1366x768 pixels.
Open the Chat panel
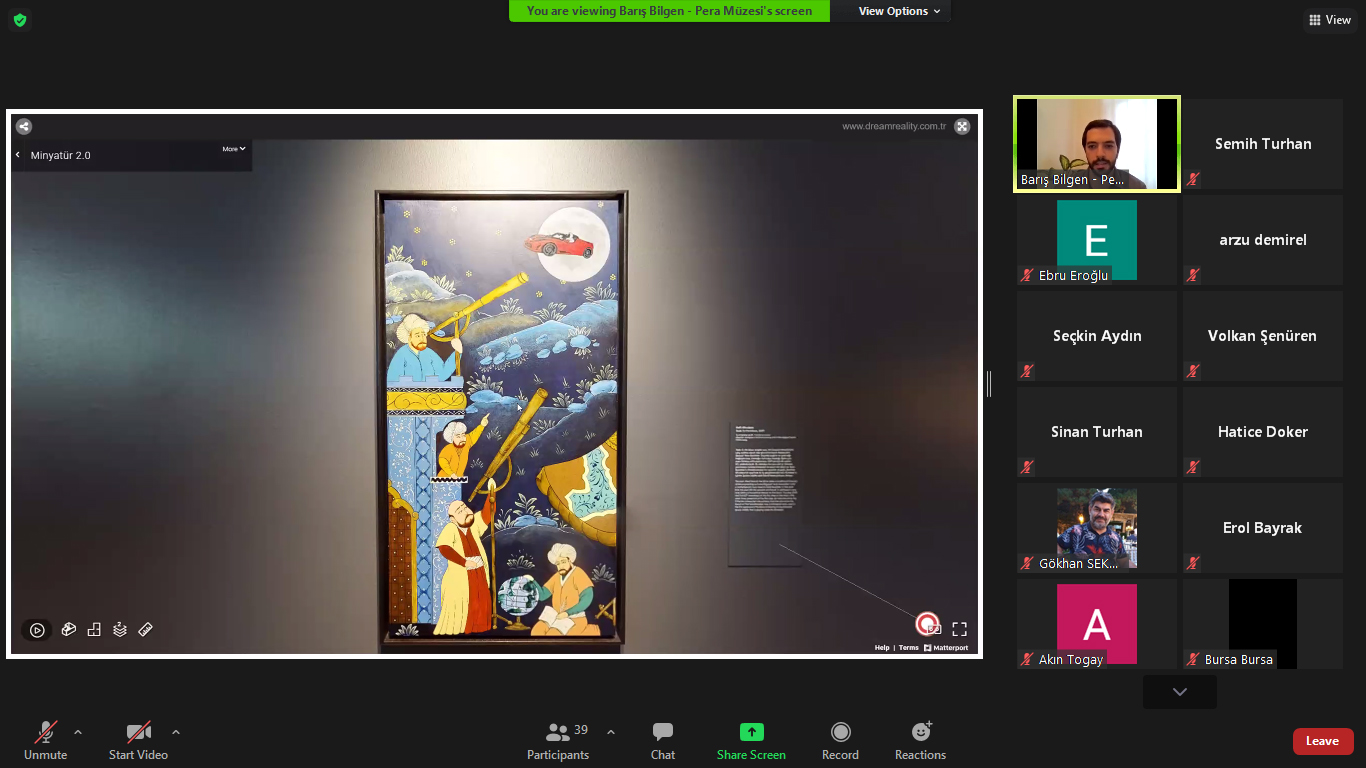663,741
